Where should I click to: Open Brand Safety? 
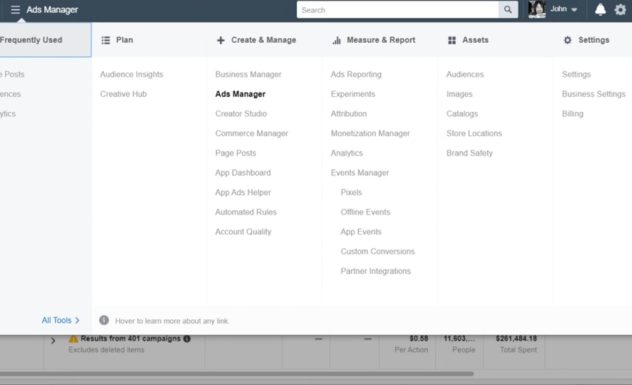(x=470, y=153)
